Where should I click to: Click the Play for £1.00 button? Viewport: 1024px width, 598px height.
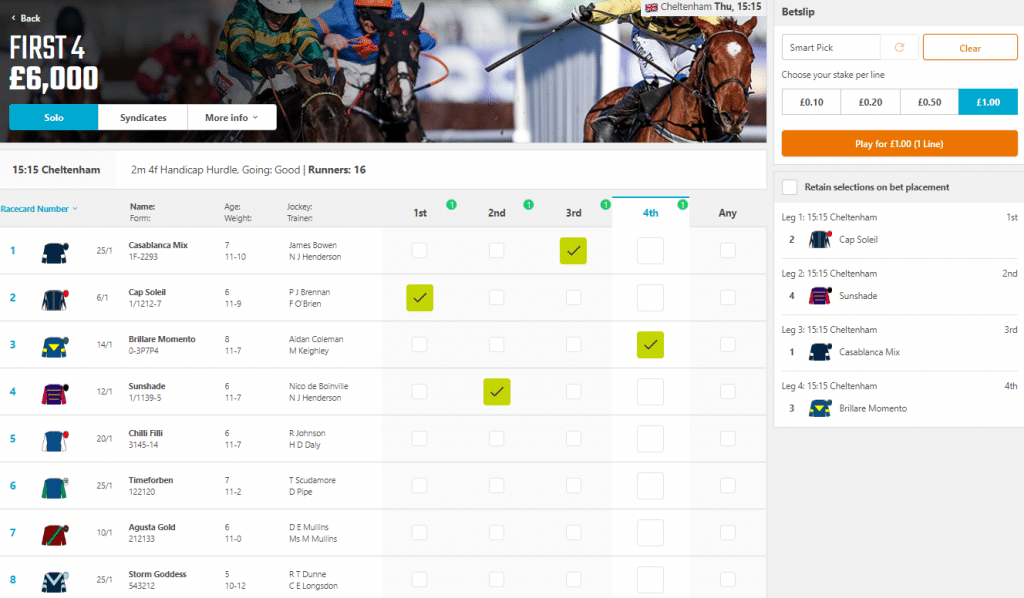pyautogui.click(x=897, y=143)
